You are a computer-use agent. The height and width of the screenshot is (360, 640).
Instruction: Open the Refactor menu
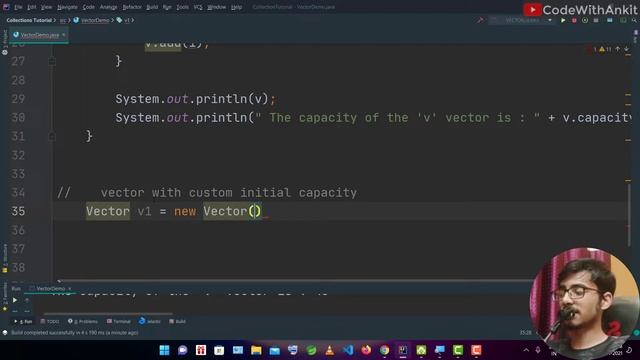[132, 7]
